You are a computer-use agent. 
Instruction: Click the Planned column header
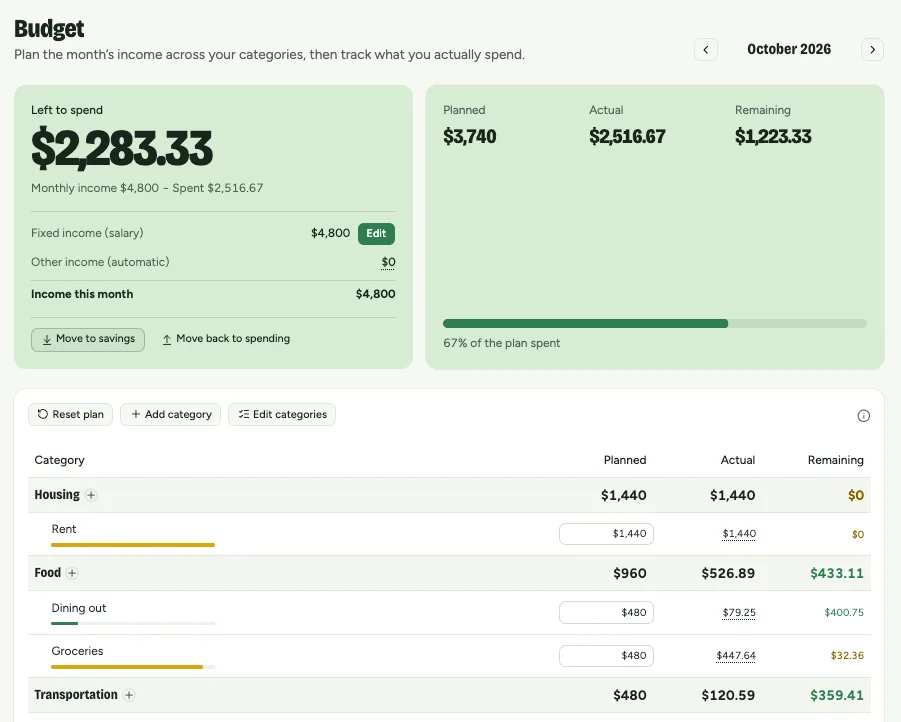click(x=625, y=460)
